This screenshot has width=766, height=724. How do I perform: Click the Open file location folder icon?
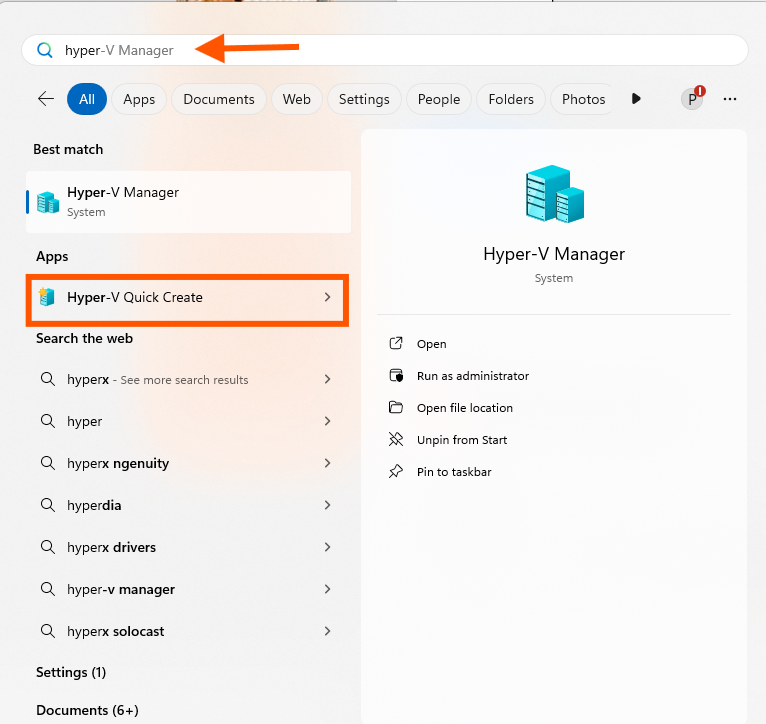(396, 407)
